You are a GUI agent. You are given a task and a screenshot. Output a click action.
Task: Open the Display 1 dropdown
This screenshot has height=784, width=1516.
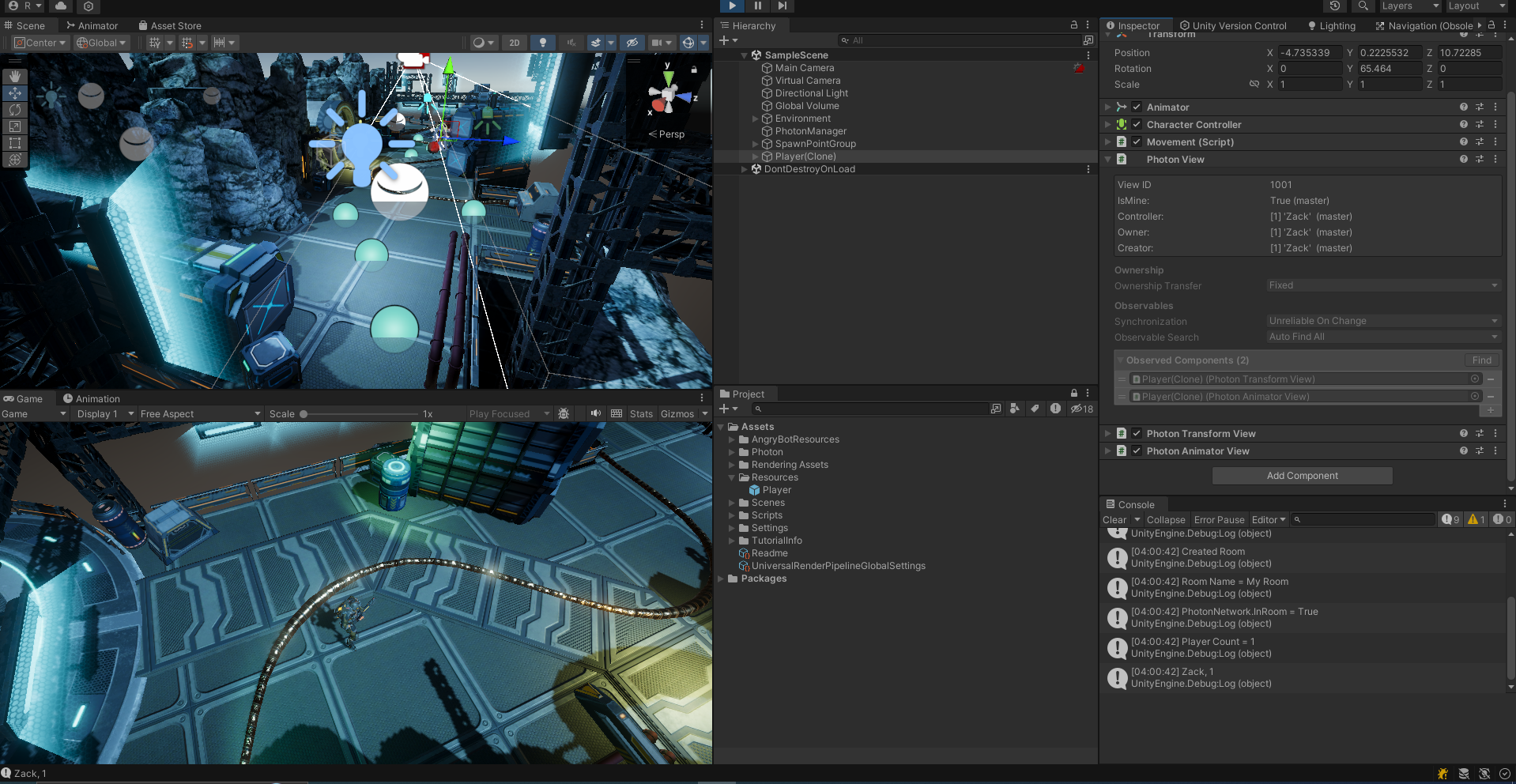pyautogui.click(x=105, y=413)
